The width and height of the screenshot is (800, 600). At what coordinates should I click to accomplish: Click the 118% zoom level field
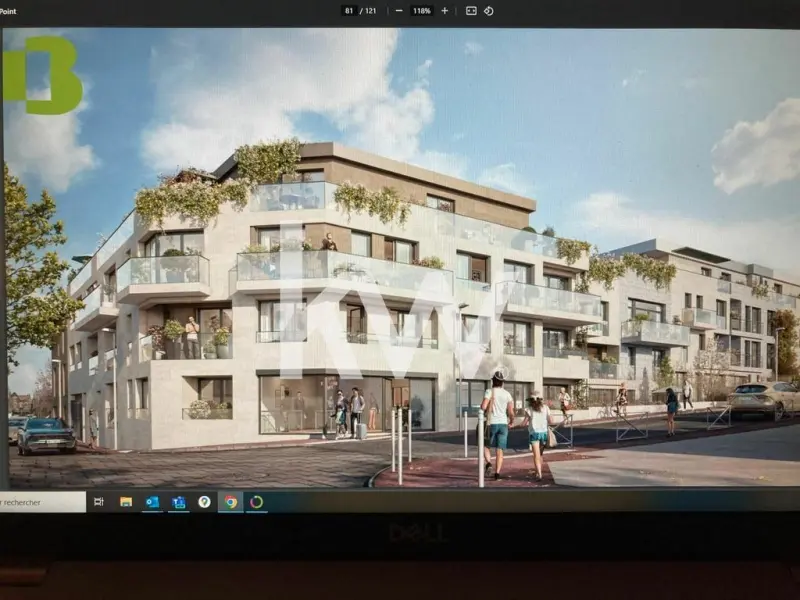pos(421,10)
